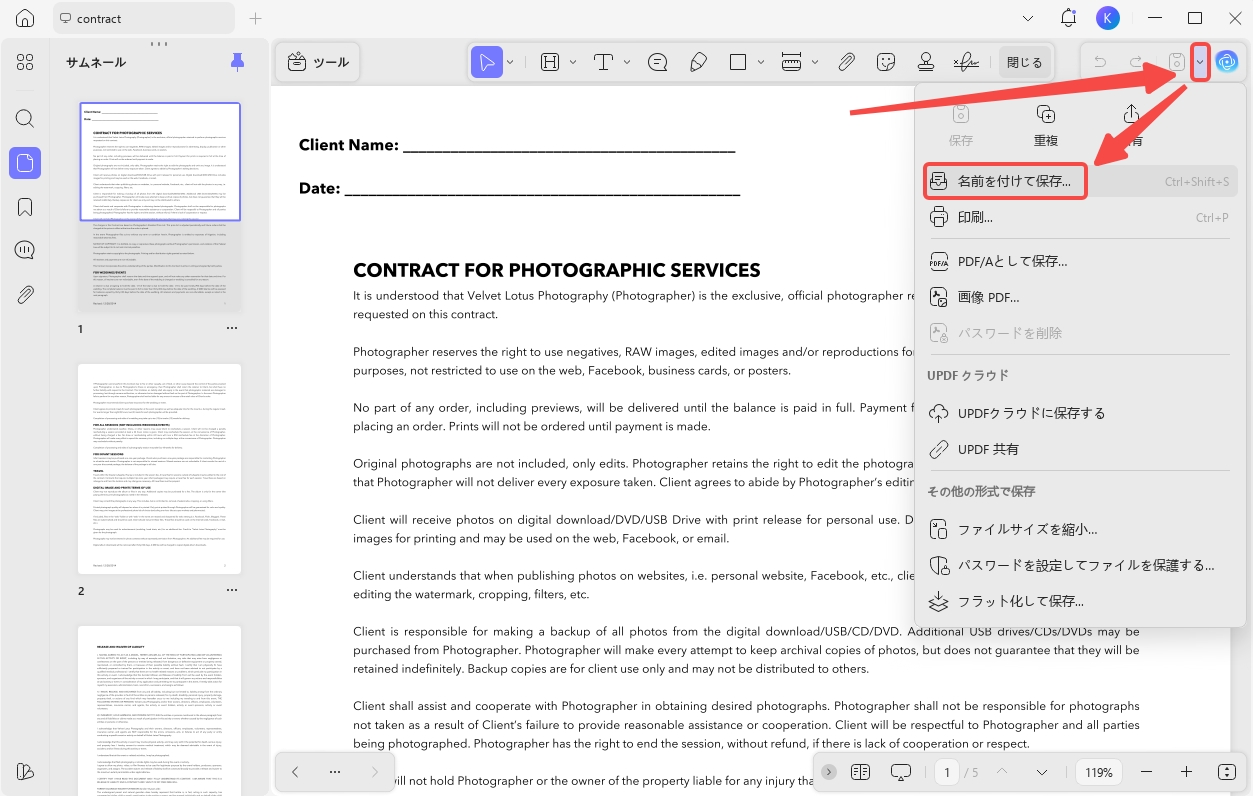1253x796 pixels.
Task: Click the 重複 duplicate icon in menu
Action: coord(1046,113)
